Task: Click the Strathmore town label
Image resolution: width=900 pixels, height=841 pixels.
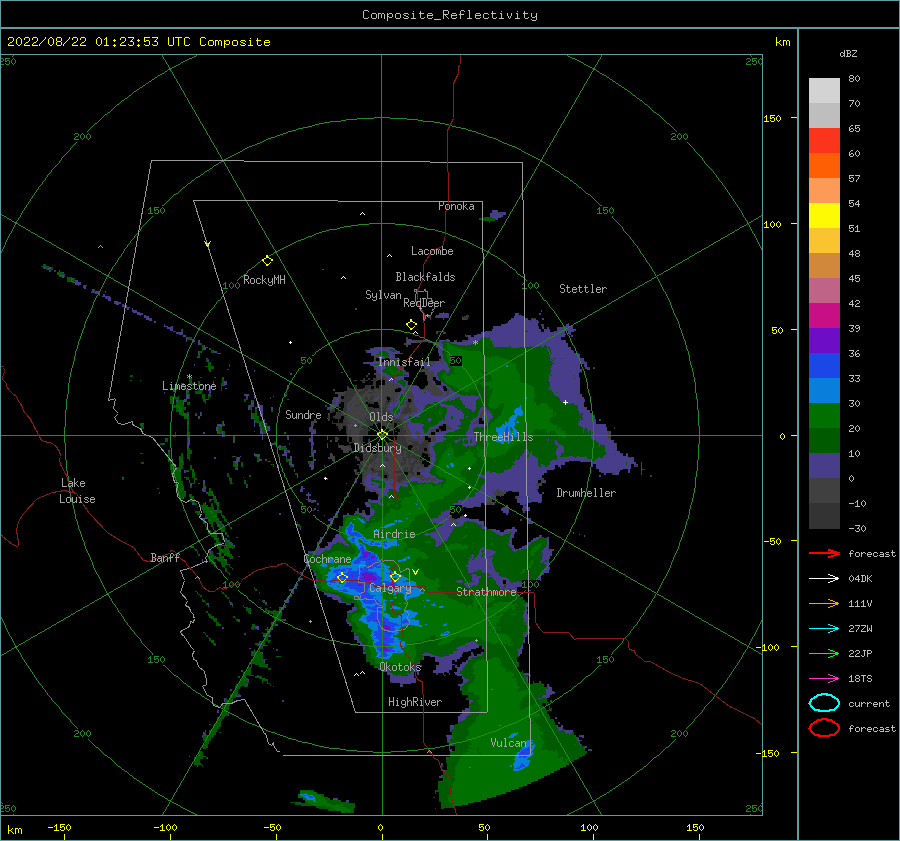Action: point(486,592)
